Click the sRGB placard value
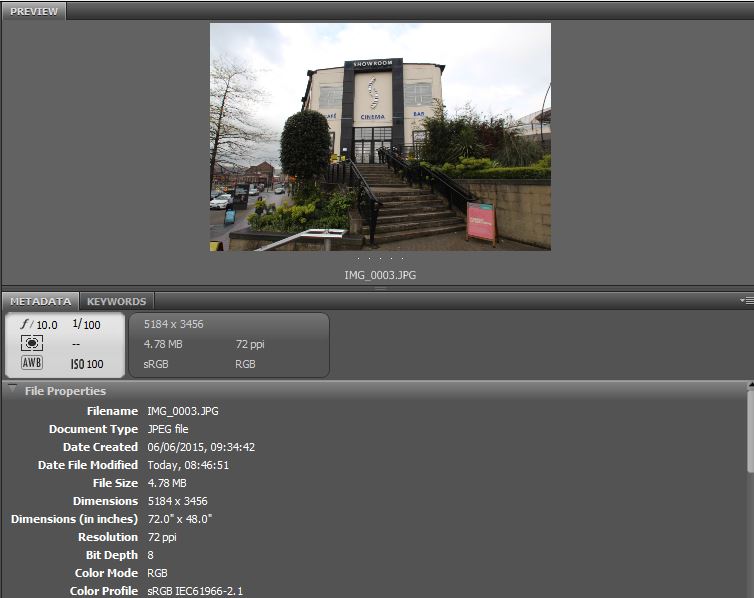This screenshot has height=598, width=754. [156, 364]
